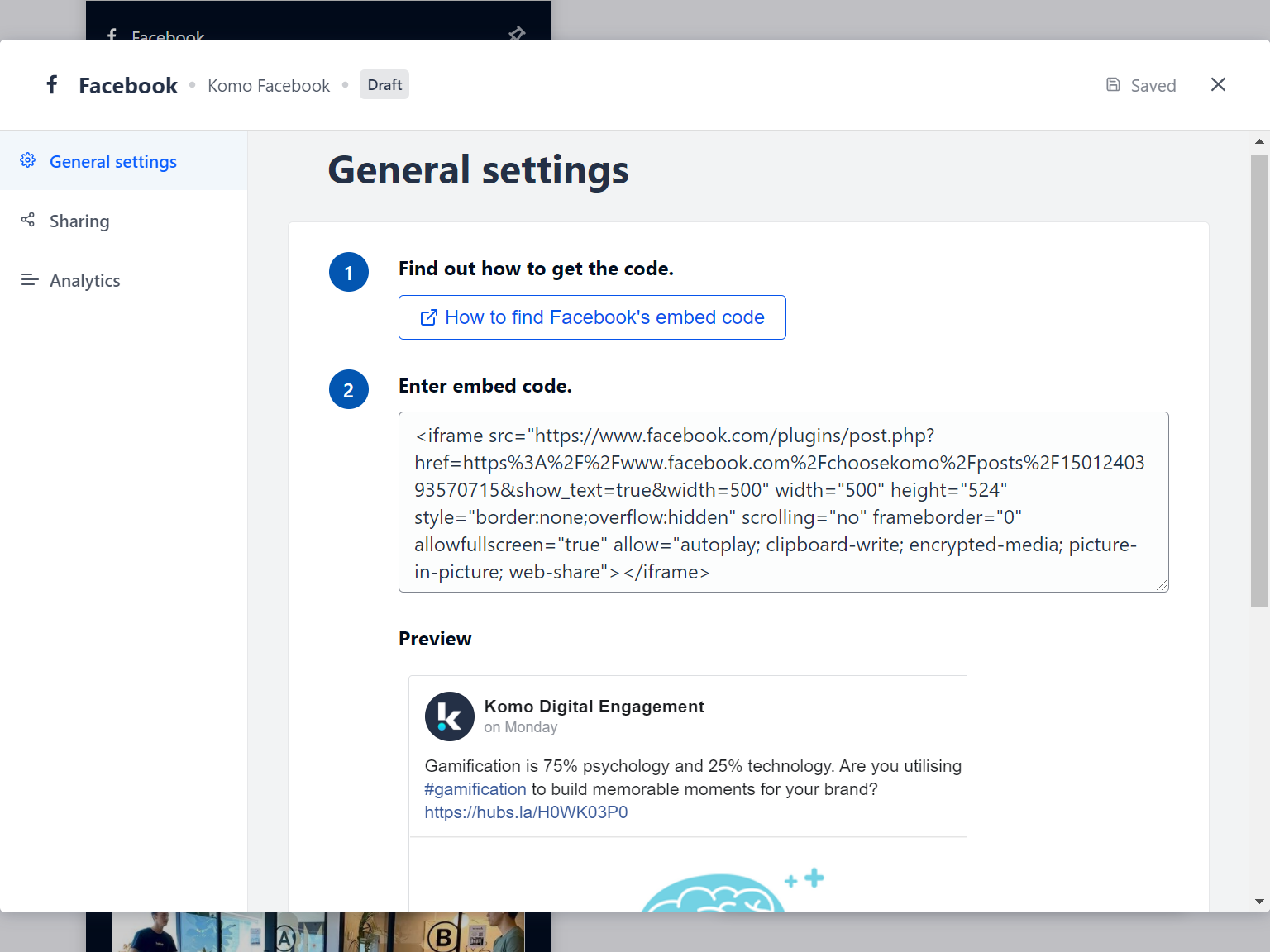
Task: Click the external link icon on embed button
Action: point(428,318)
